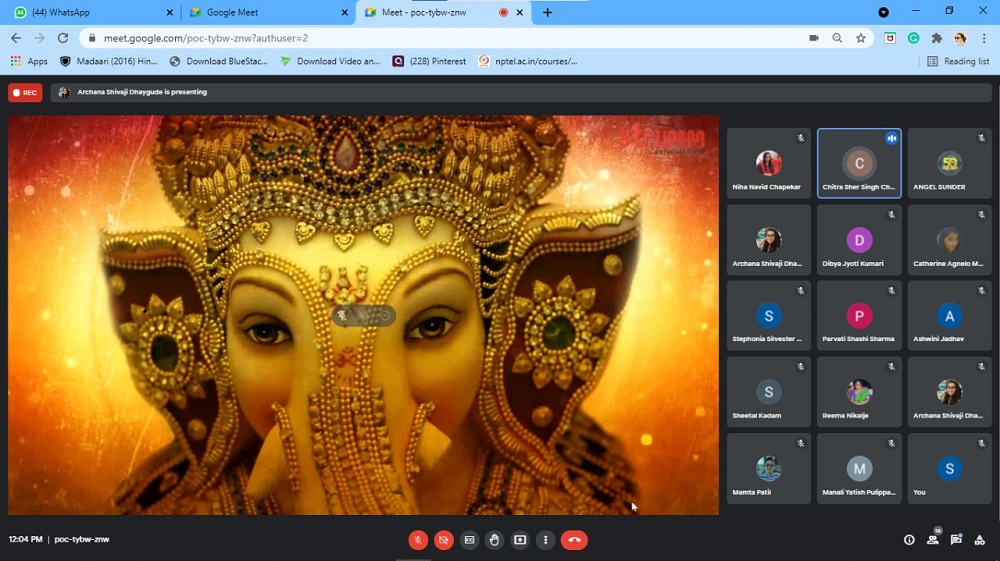Raise hand in the meeting
Viewport: 1000px width, 561px height.
[x=494, y=540]
